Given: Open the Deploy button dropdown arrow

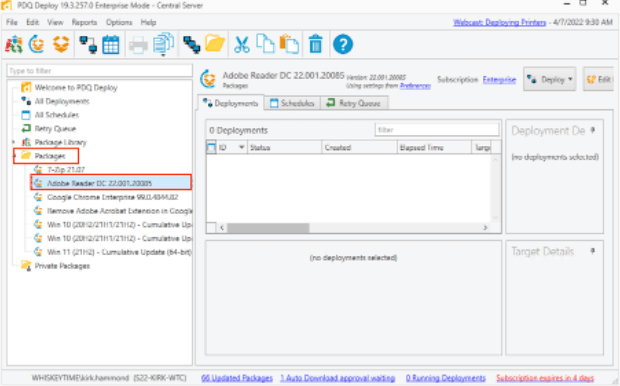Looking at the screenshot, I should point(570,79).
